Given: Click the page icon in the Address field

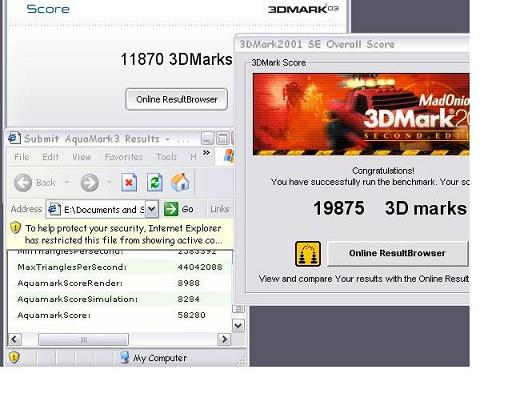Looking at the screenshot, I should coord(54,209).
